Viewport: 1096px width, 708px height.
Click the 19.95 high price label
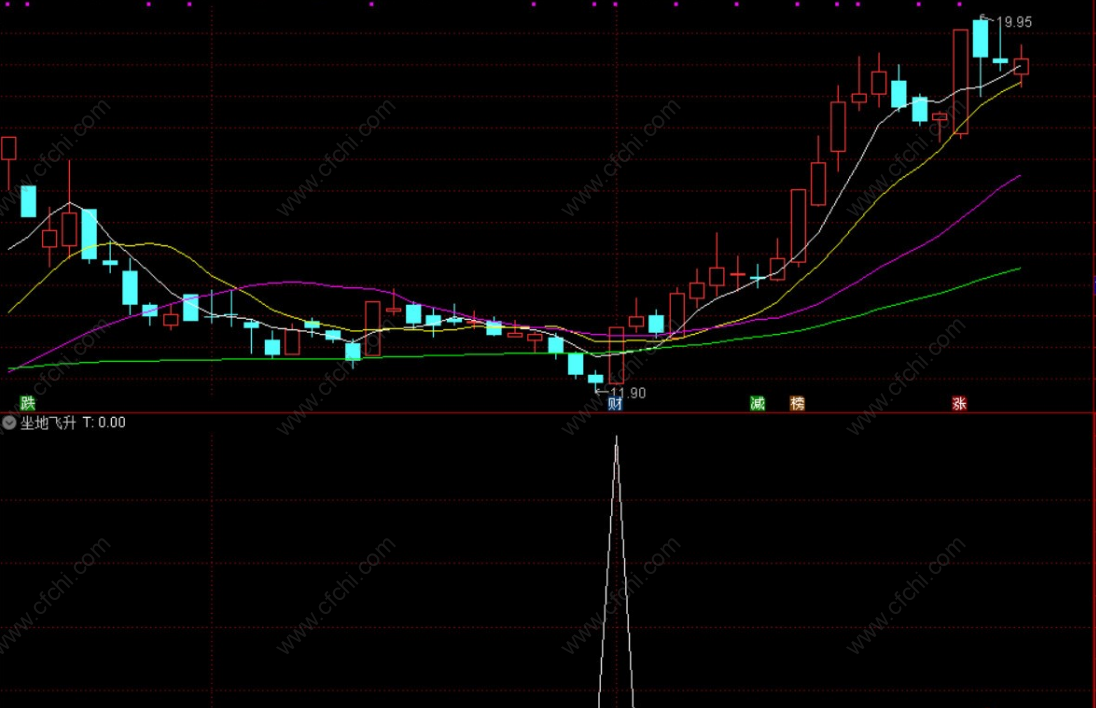pos(1013,22)
